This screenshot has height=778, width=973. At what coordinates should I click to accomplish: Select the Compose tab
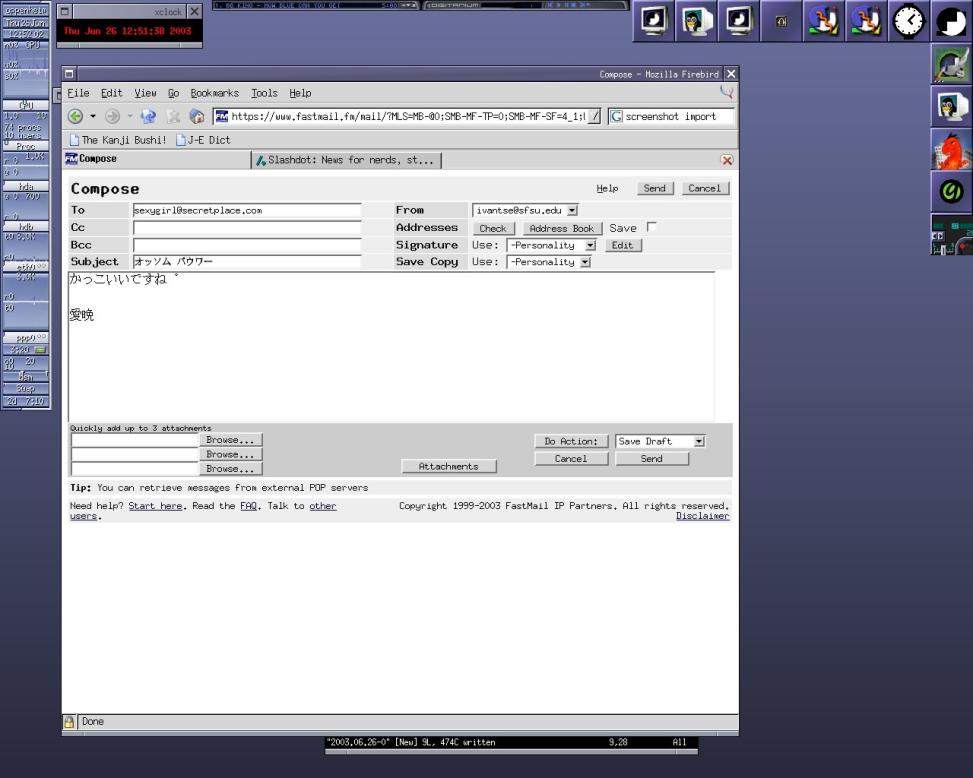point(156,159)
